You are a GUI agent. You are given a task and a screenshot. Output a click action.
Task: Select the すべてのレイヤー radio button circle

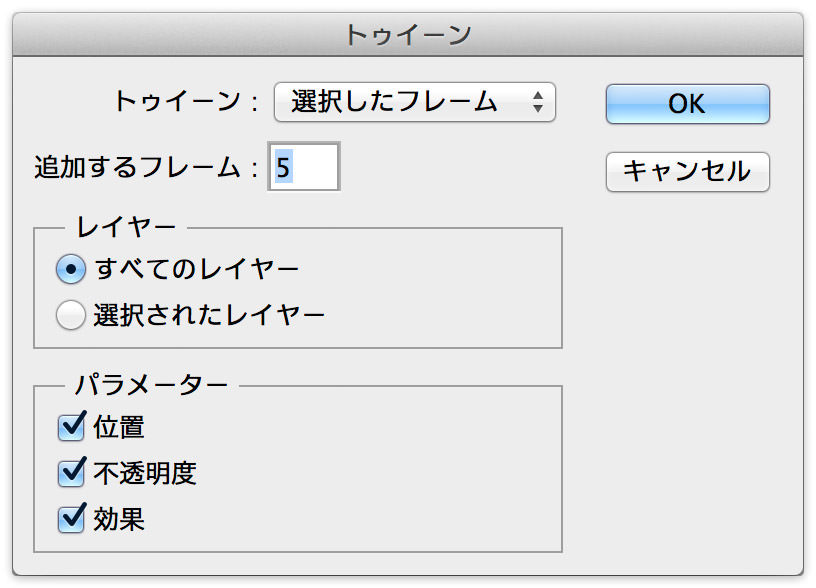point(71,269)
